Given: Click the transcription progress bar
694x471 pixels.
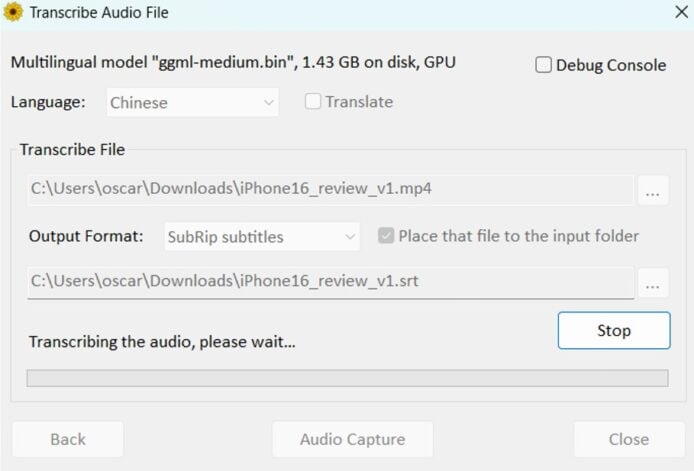Looking at the screenshot, I should [347, 378].
